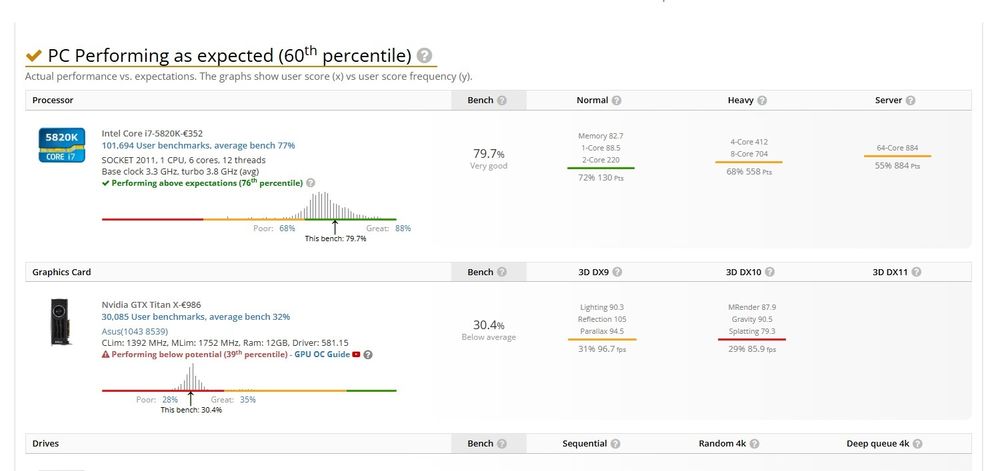Click the 5820K Core i7 processor thumbnail
1000x471 pixels.
[x=62, y=146]
